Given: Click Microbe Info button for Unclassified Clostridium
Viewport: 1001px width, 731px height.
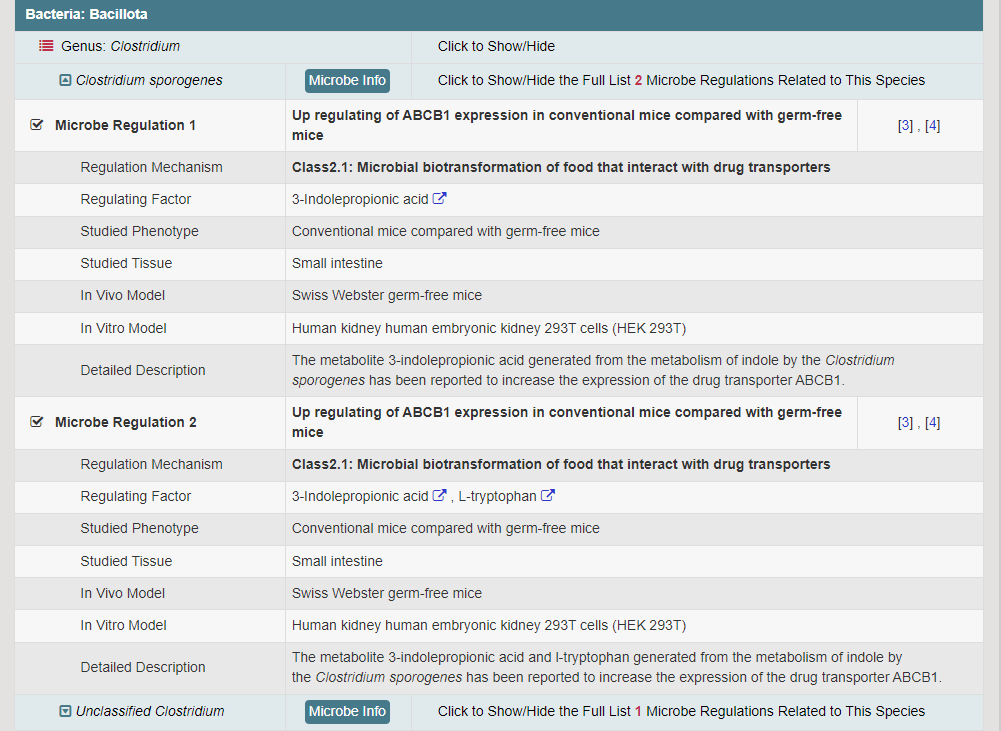Looking at the screenshot, I should click(x=347, y=711).
